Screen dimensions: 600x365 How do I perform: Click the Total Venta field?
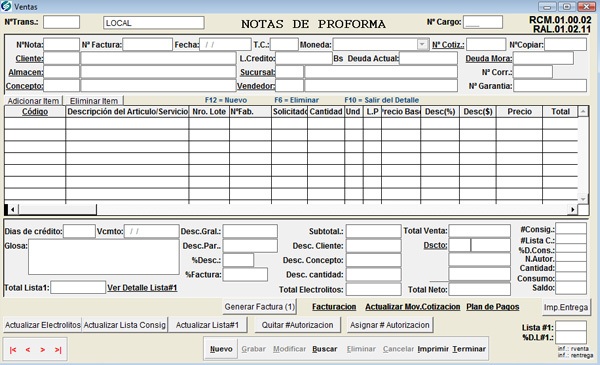click(479, 231)
